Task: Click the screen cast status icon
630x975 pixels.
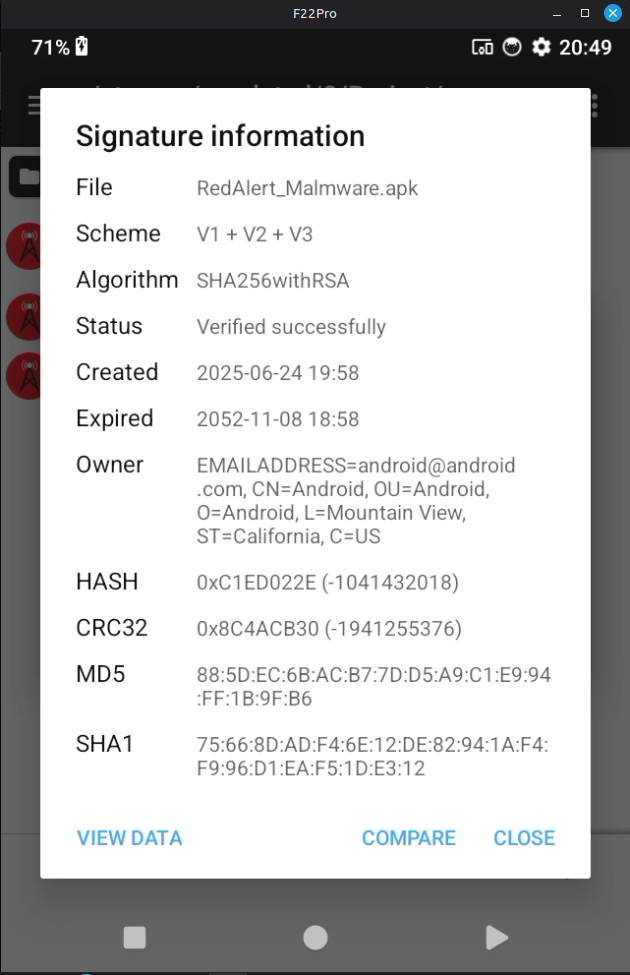Action: [x=482, y=47]
